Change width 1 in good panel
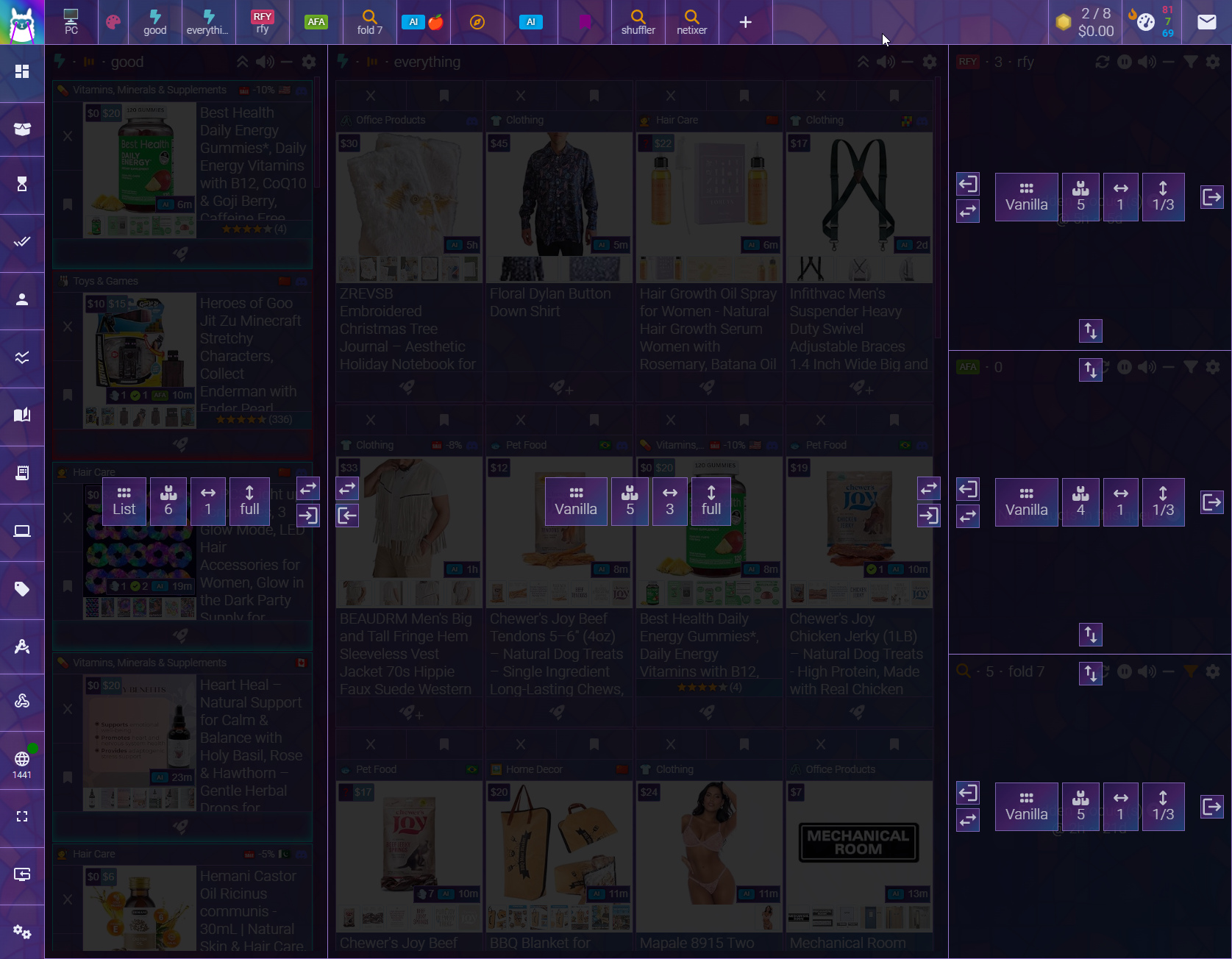1232x959 pixels. point(208,502)
